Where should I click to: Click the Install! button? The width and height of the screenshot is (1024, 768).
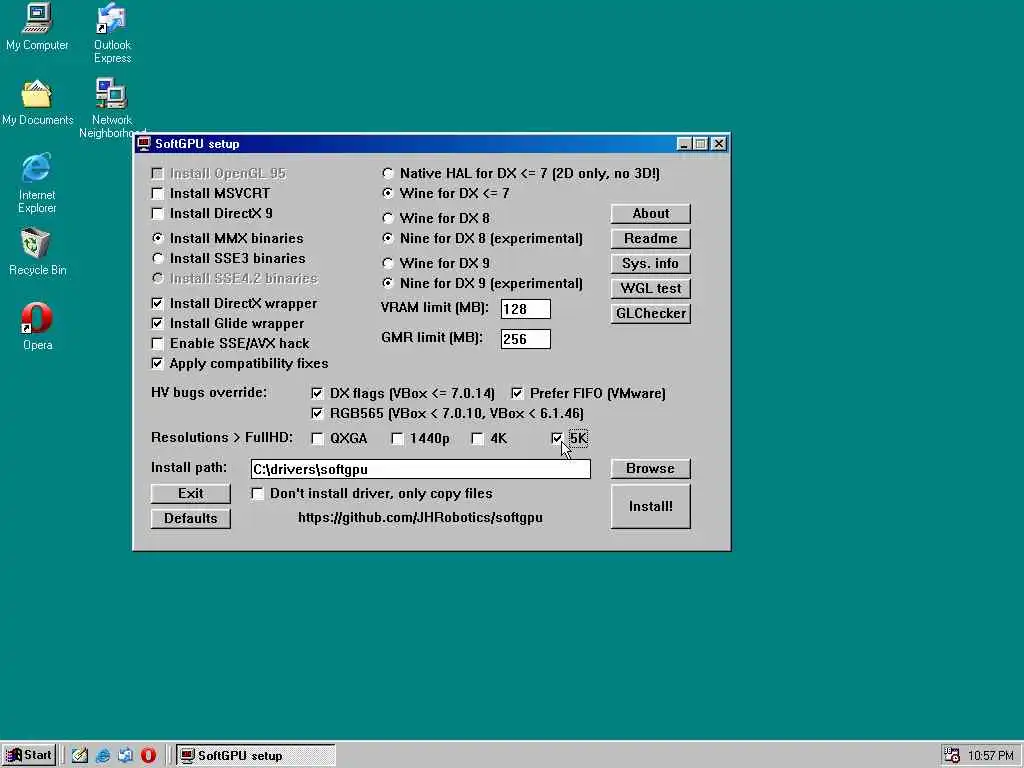click(x=650, y=506)
